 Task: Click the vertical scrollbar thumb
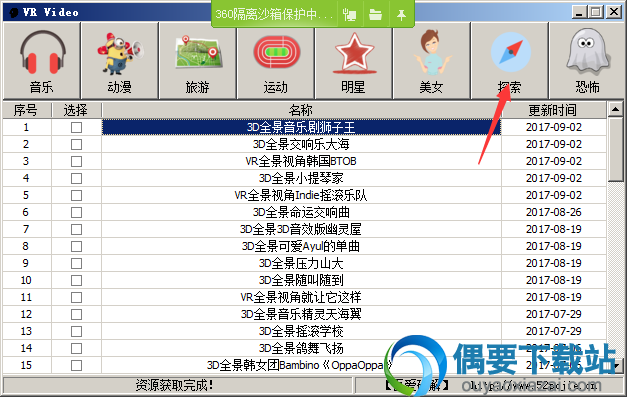click(x=615, y=149)
